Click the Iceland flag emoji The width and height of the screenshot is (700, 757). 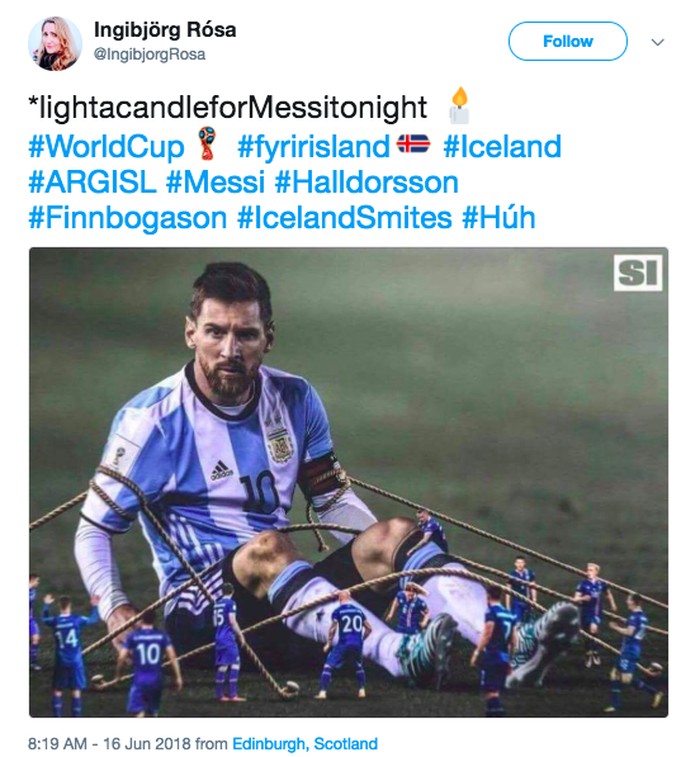pos(413,145)
